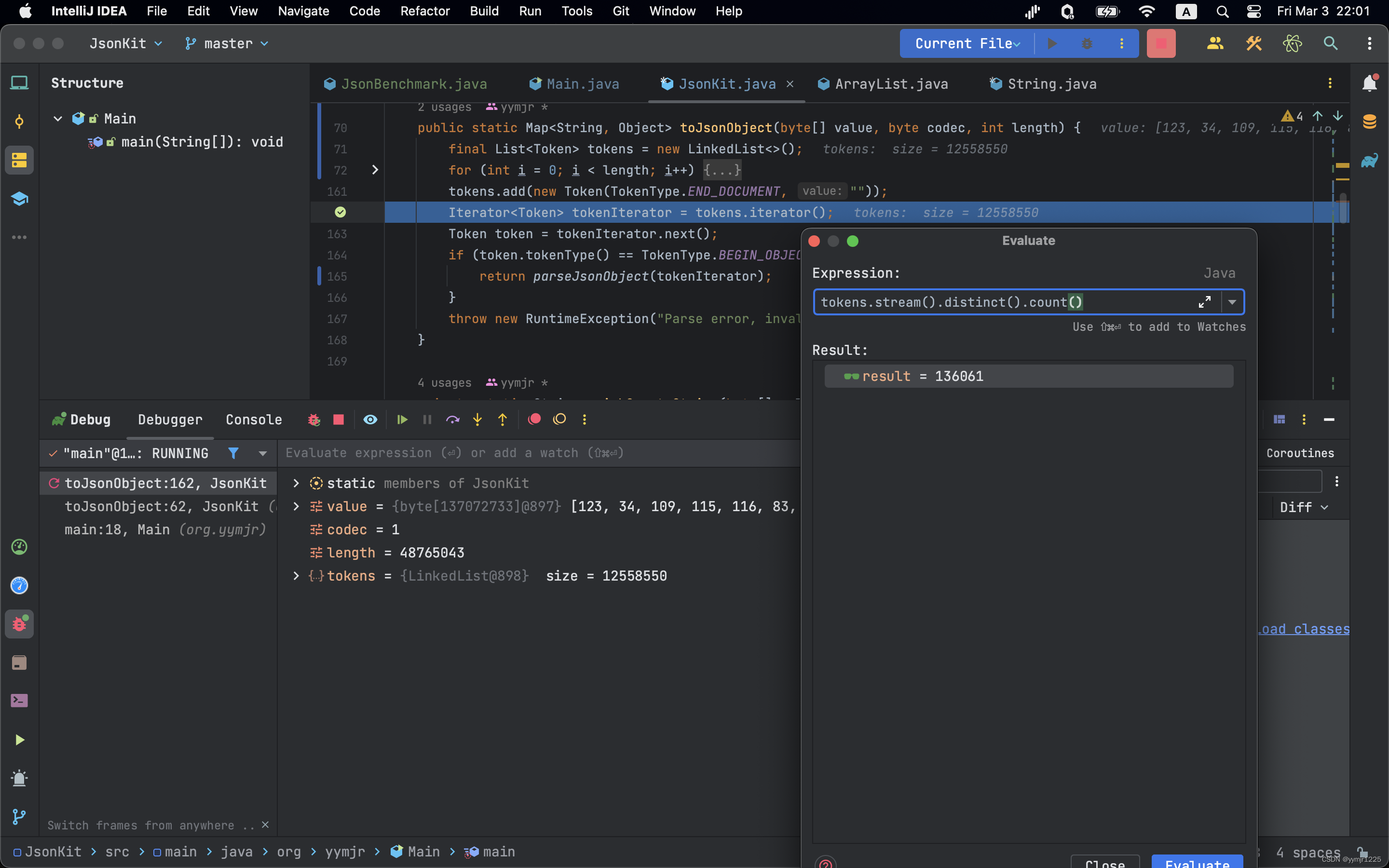Open the Navigate menu

pos(303,11)
